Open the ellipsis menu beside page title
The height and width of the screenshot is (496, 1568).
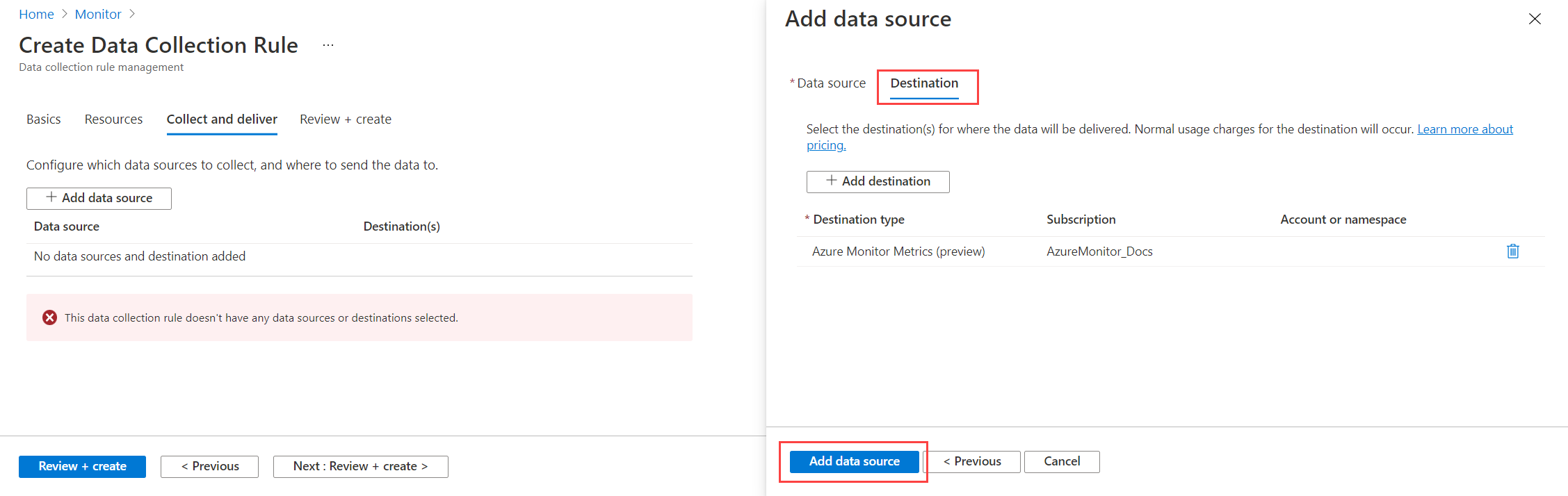point(328,46)
